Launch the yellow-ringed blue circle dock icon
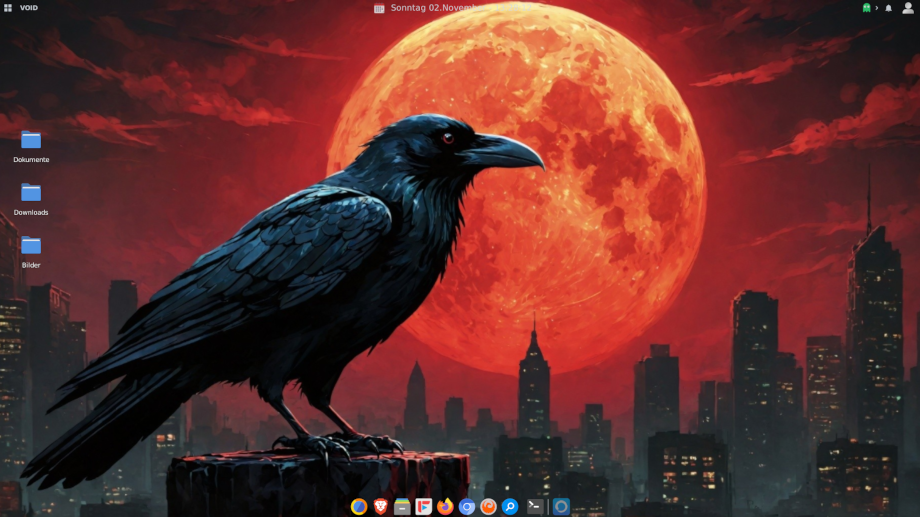Viewport: 920px width, 517px height. click(359, 507)
